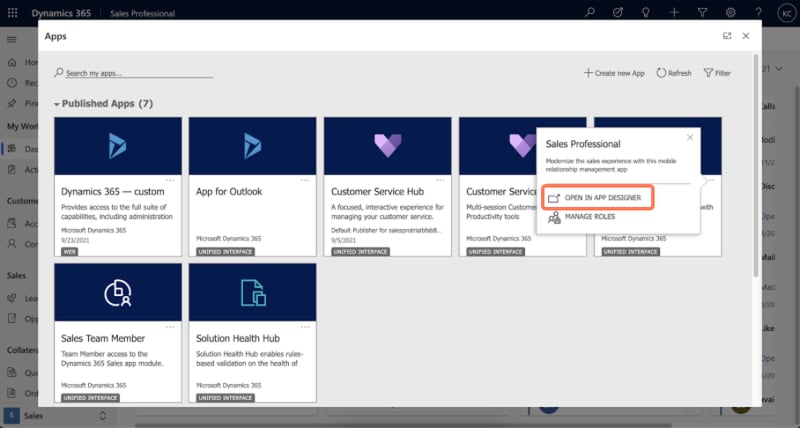Click the Apps dialog vertical scrollbar

pos(756,165)
